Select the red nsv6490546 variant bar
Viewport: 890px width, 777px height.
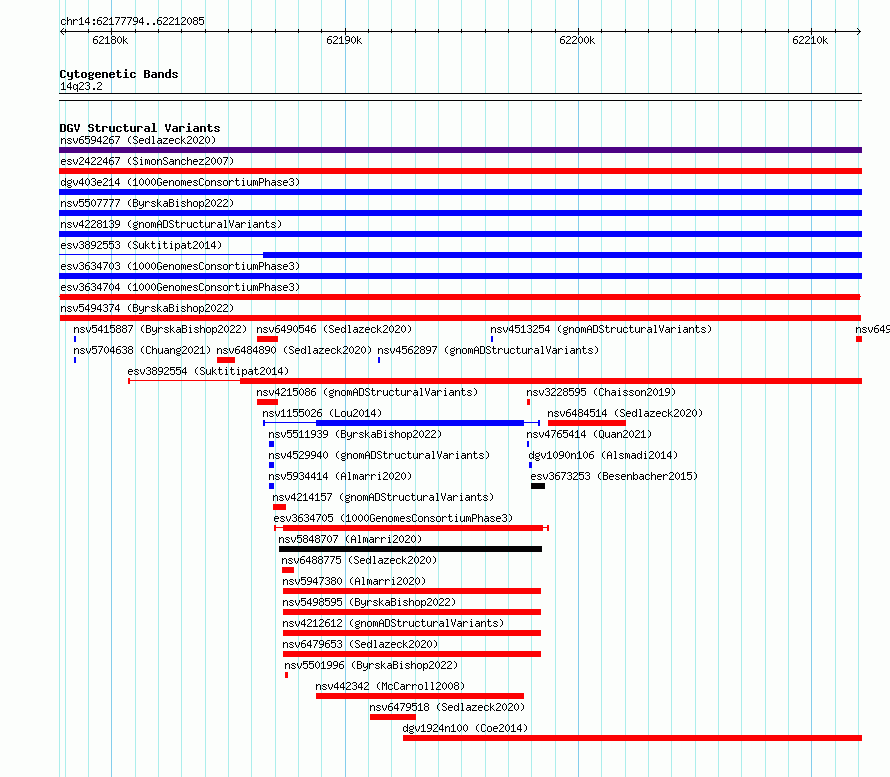click(x=267, y=339)
